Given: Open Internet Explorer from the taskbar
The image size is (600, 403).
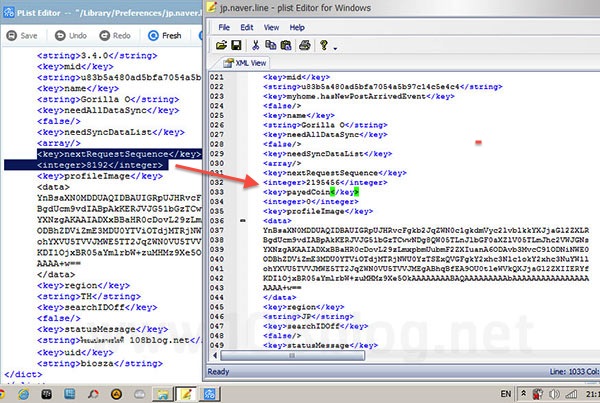Looking at the screenshot, I should pos(24,394).
